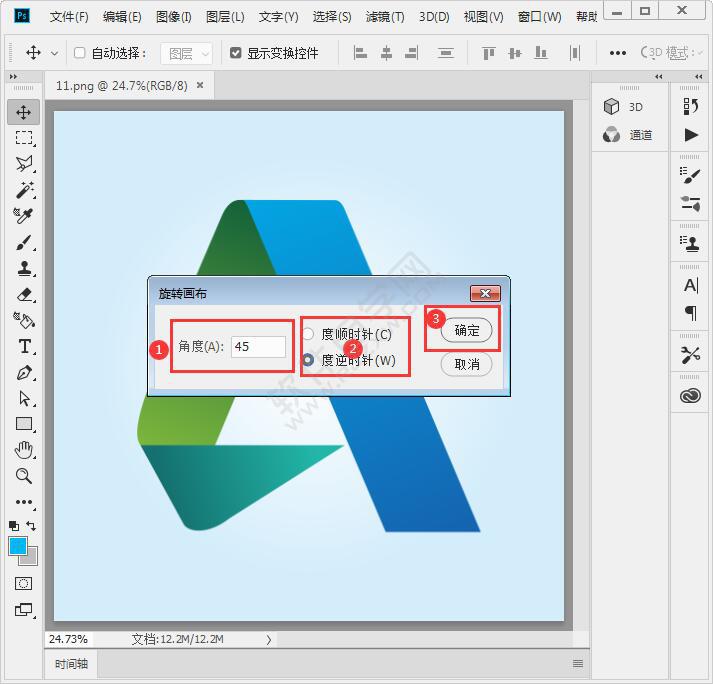Open the 文件(F) menu
This screenshot has height=684, width=713.
pos(69,17)
